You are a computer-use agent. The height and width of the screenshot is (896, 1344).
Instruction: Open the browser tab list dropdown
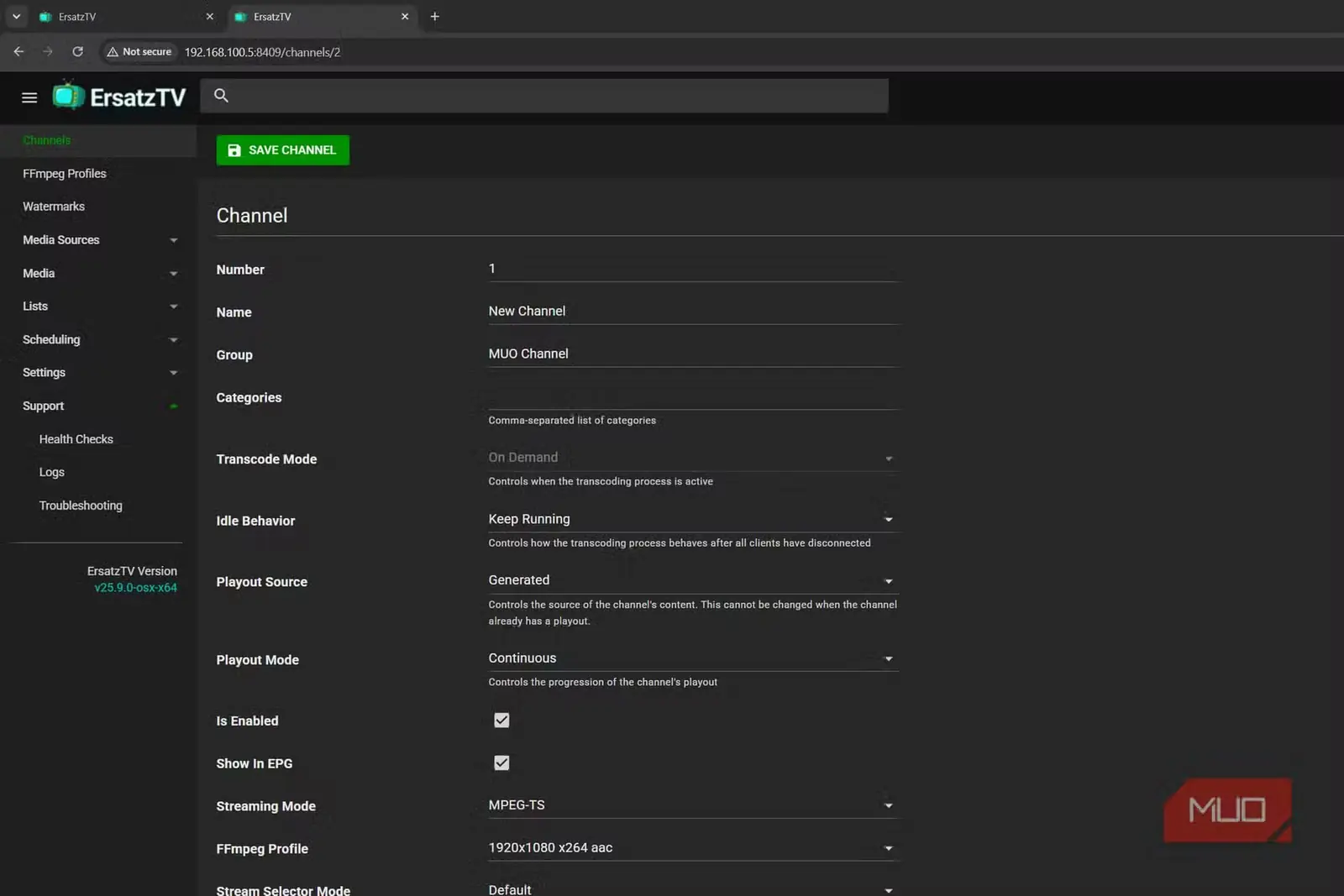16,17
